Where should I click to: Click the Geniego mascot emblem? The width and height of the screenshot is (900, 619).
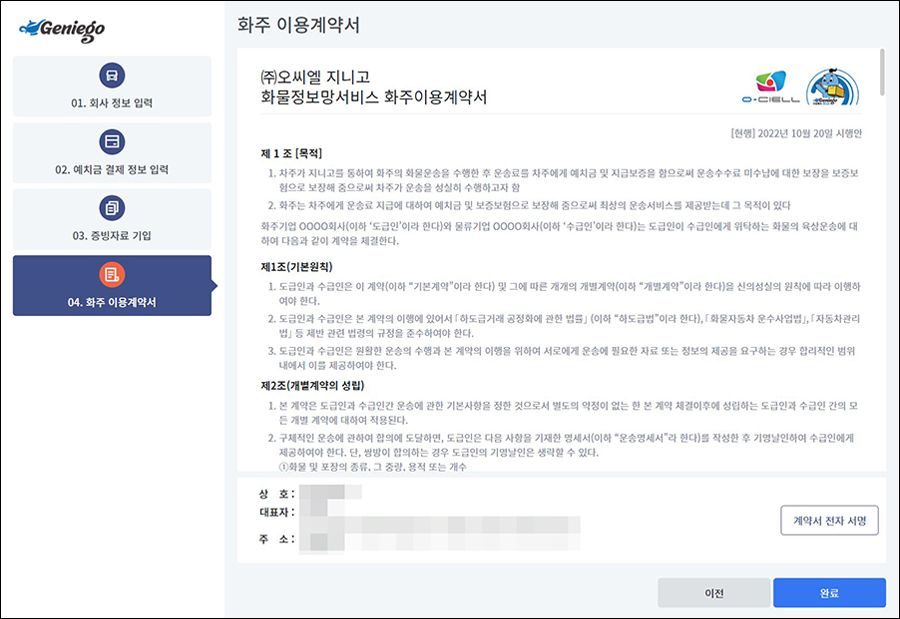(832, 87)
